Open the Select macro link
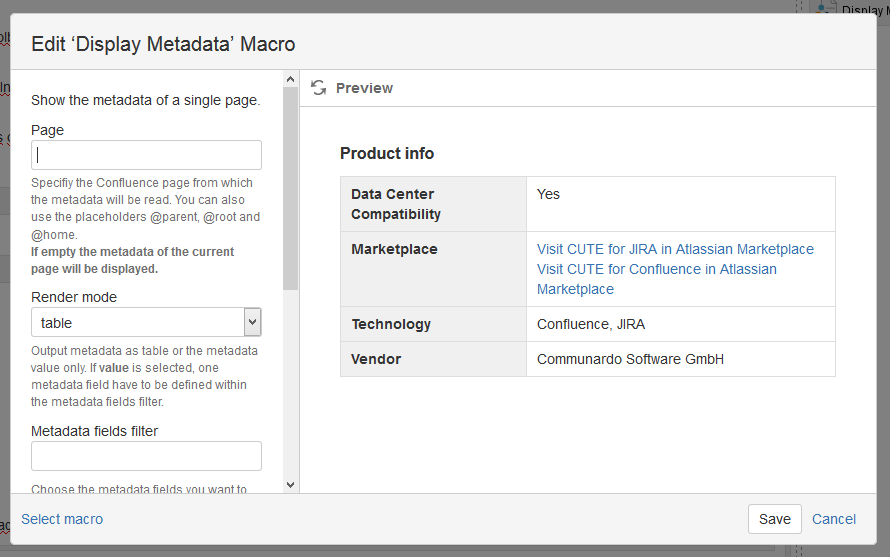The height and width of the screenshot is (557, 890). [x=62, y=519]
